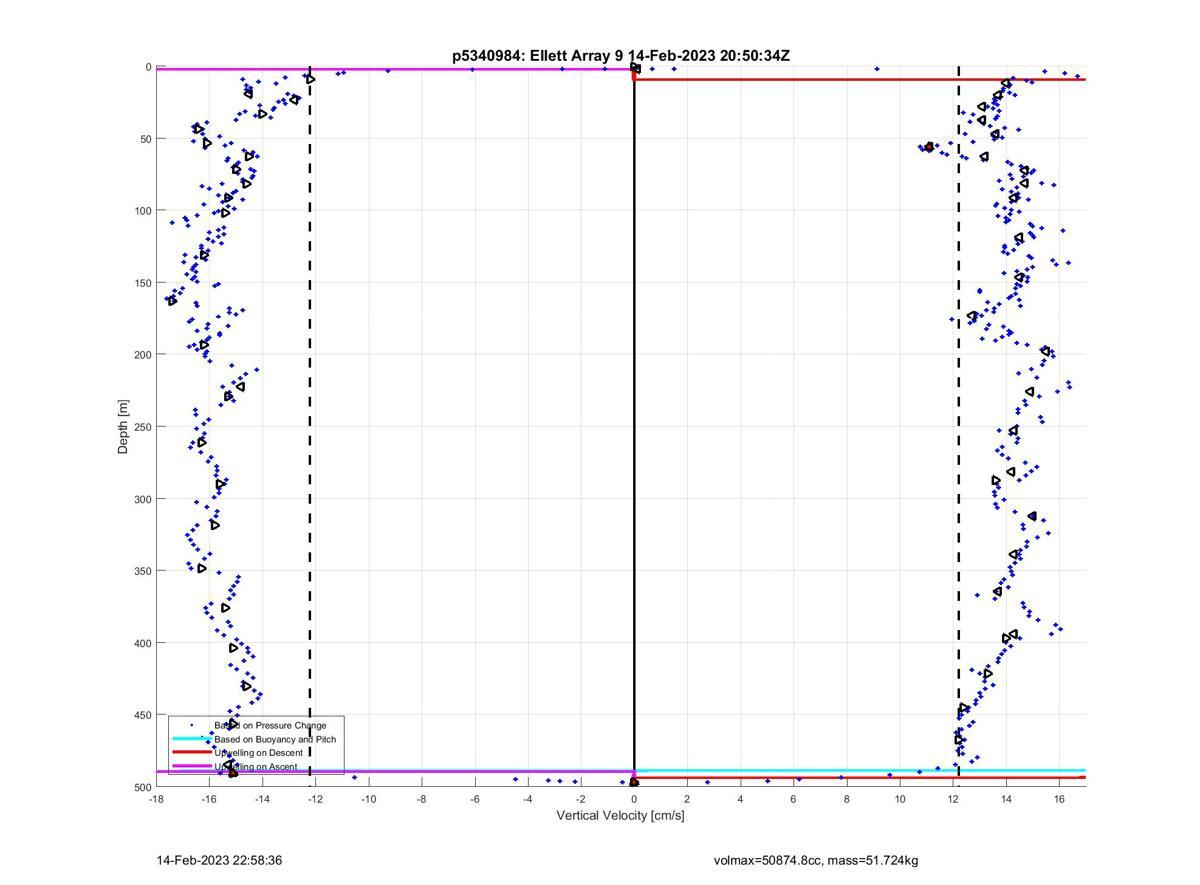Screen dimensions: 1200x885
Task: Click the cyan horizontal line near 490 m
Action: 860,770
